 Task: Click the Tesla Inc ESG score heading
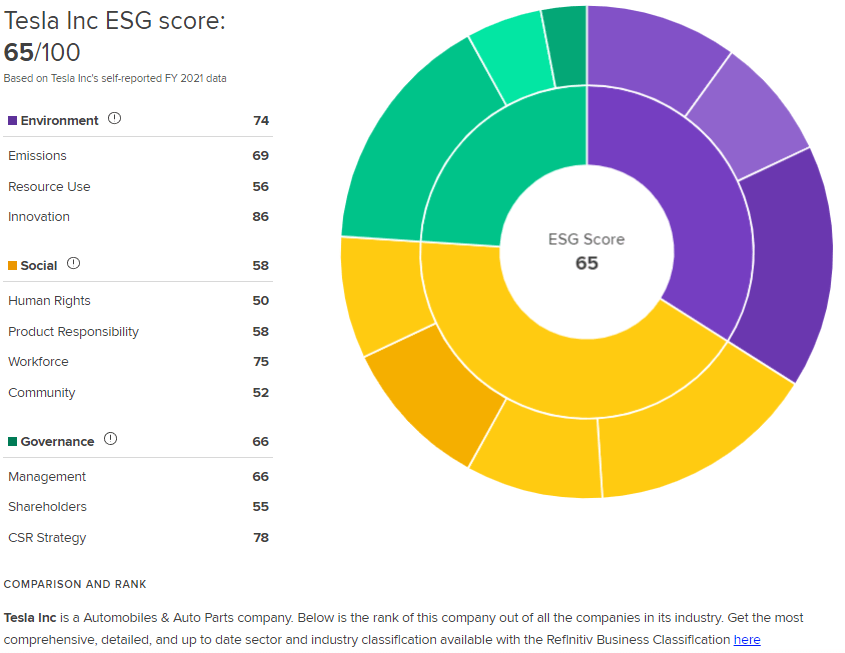115,37
